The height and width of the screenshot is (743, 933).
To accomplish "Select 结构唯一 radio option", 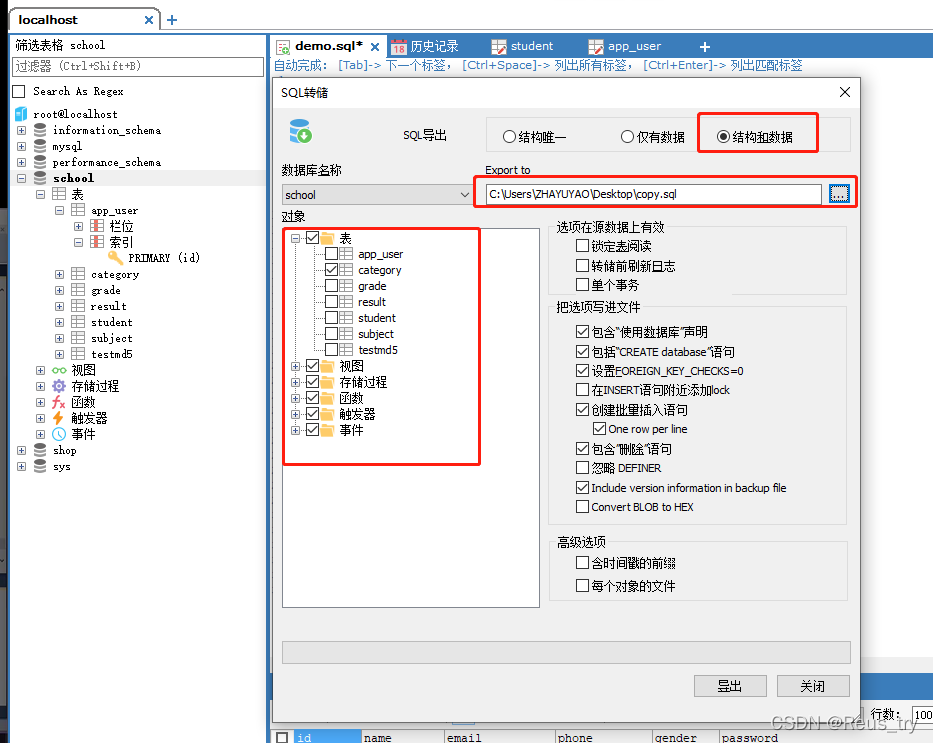I will click(x=509, y=137).
